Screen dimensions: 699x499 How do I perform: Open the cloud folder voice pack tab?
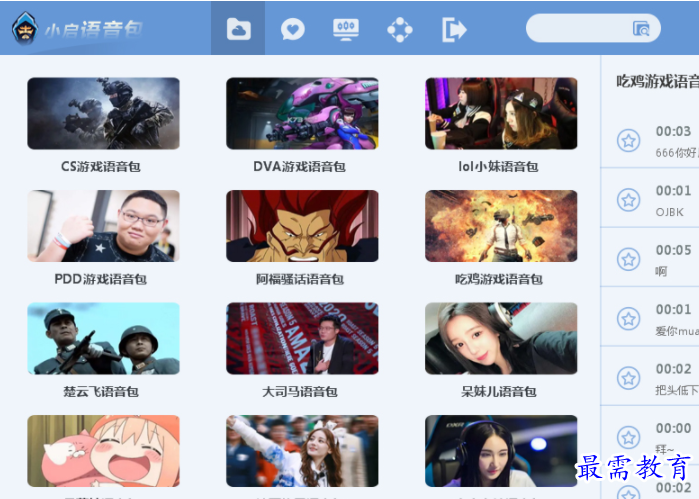pos(238,29)
